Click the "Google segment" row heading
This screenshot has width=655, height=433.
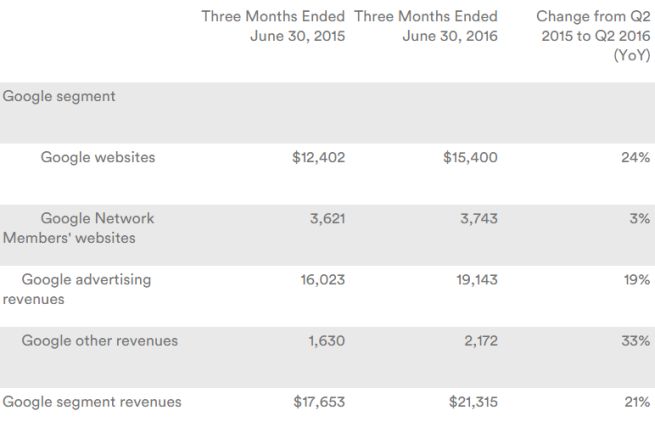tap(59, 97)
